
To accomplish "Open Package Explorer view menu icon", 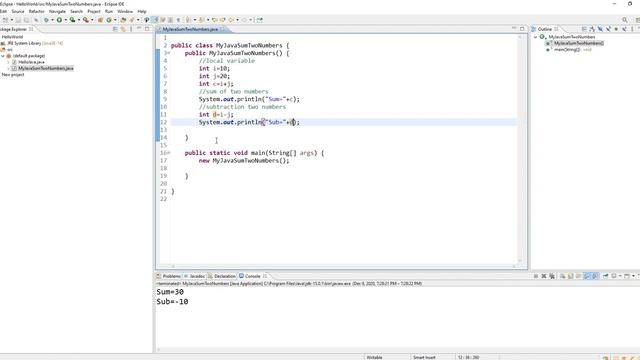I will point(131,29).
